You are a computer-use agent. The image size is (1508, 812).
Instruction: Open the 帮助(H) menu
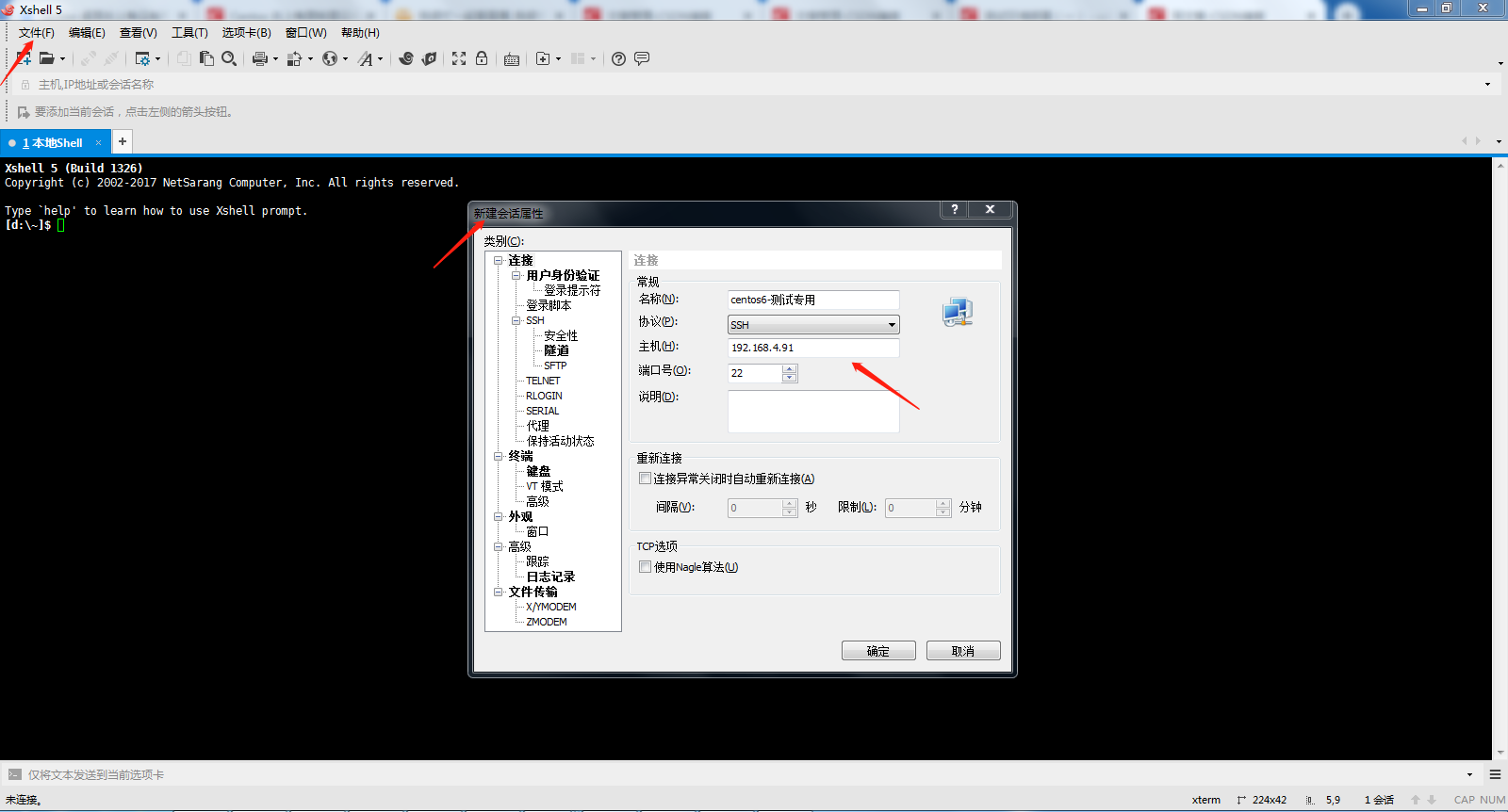click(x=360, y=33)
